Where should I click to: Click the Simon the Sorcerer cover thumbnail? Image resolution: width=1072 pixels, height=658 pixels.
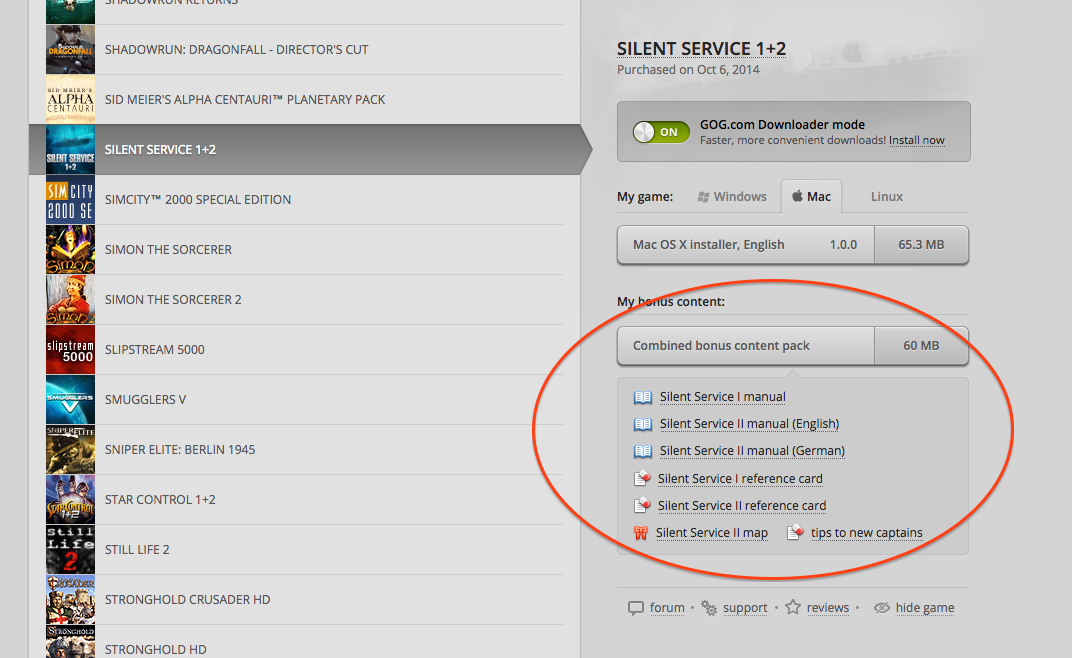tap(70, 250)
